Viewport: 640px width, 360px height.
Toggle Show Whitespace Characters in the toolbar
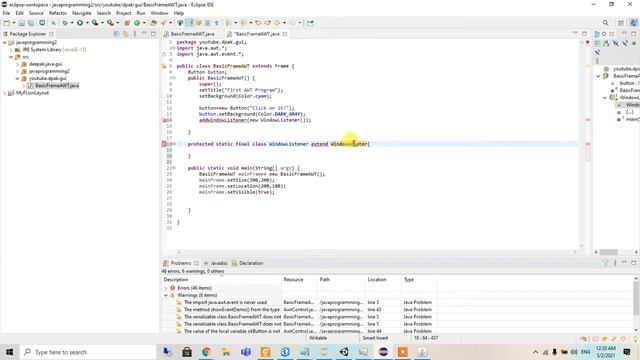(217, 23)
